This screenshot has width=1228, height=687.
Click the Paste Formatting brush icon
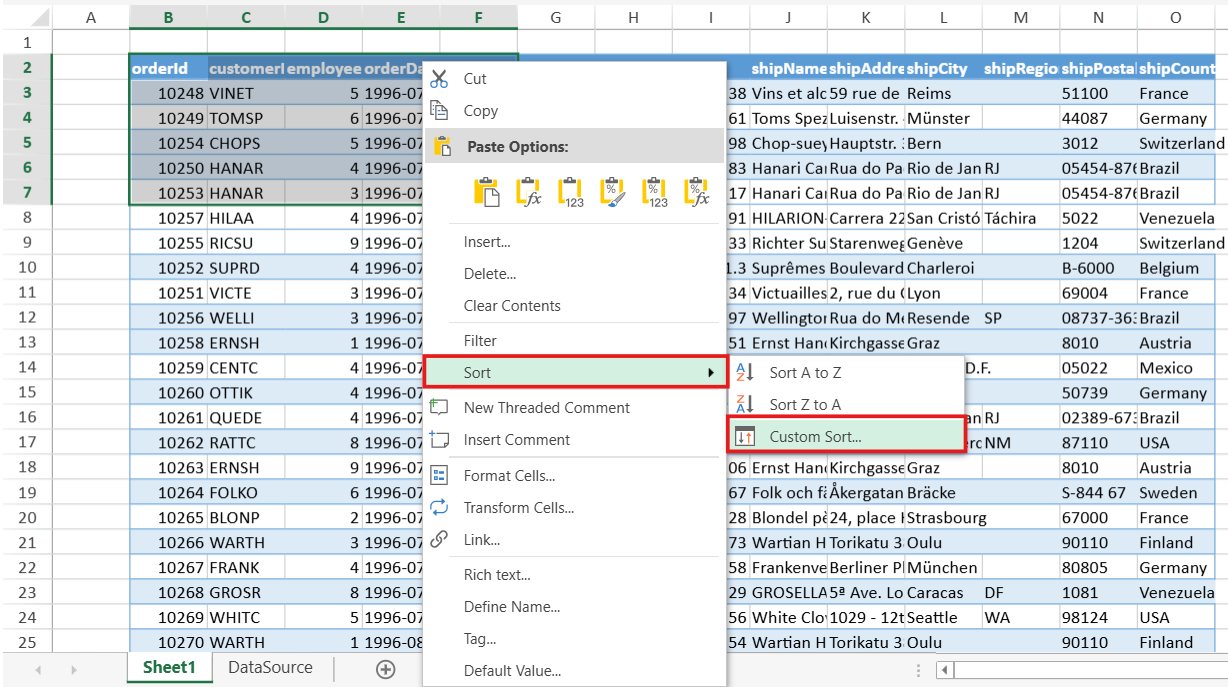[613, 192]
